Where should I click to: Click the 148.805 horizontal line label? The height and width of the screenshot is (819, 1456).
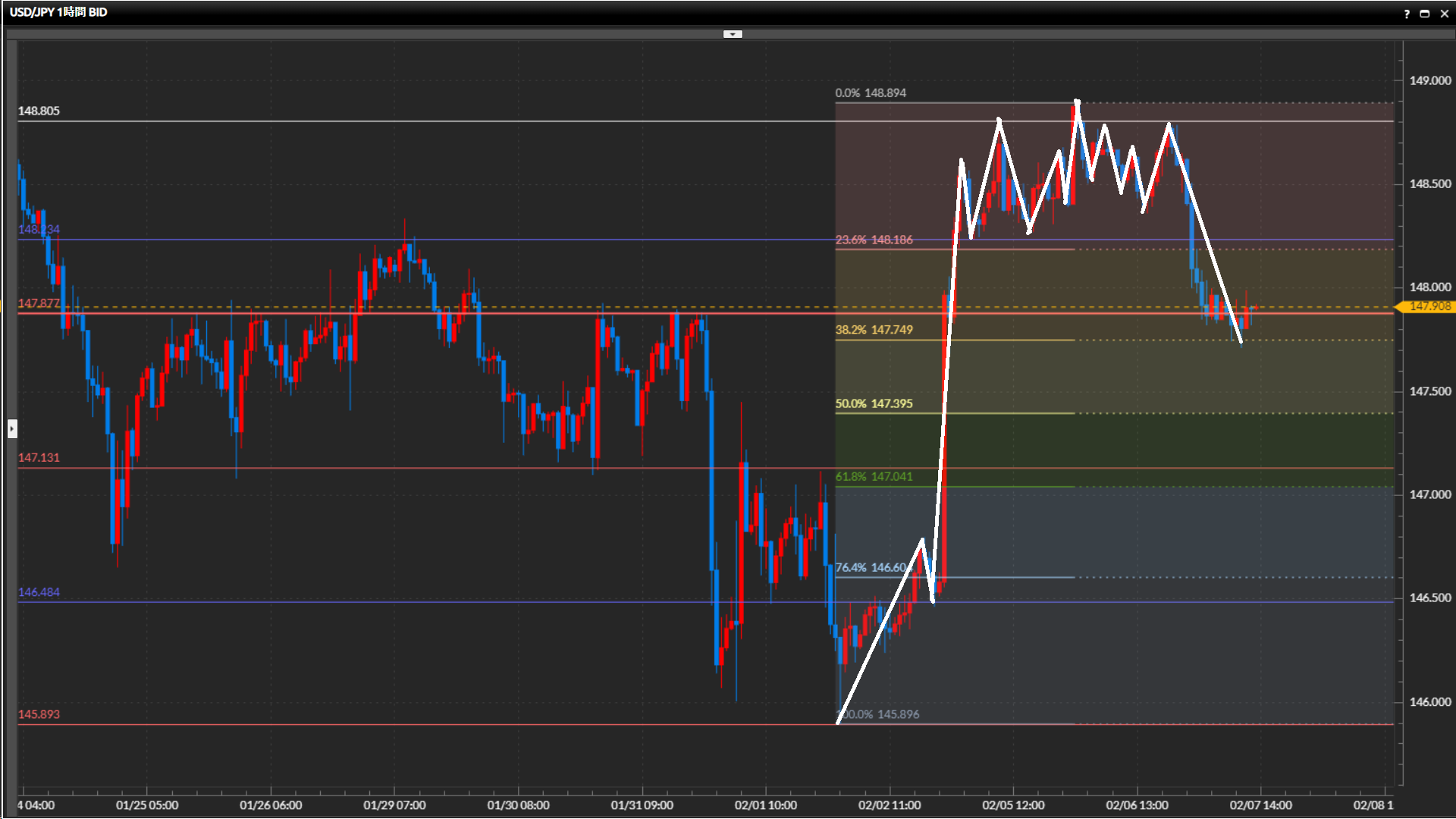point(39,111)
